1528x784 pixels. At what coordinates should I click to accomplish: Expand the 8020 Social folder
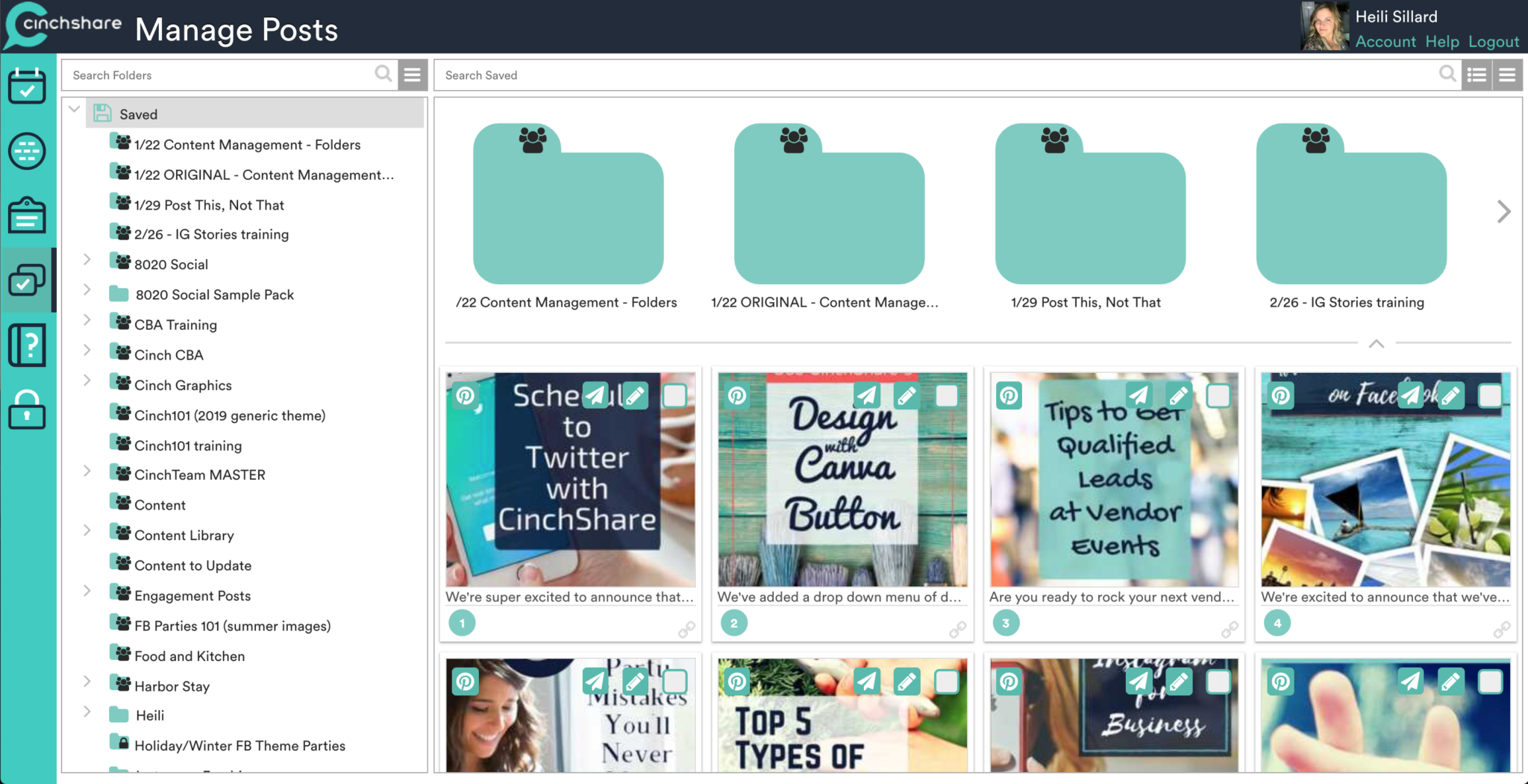87,260
